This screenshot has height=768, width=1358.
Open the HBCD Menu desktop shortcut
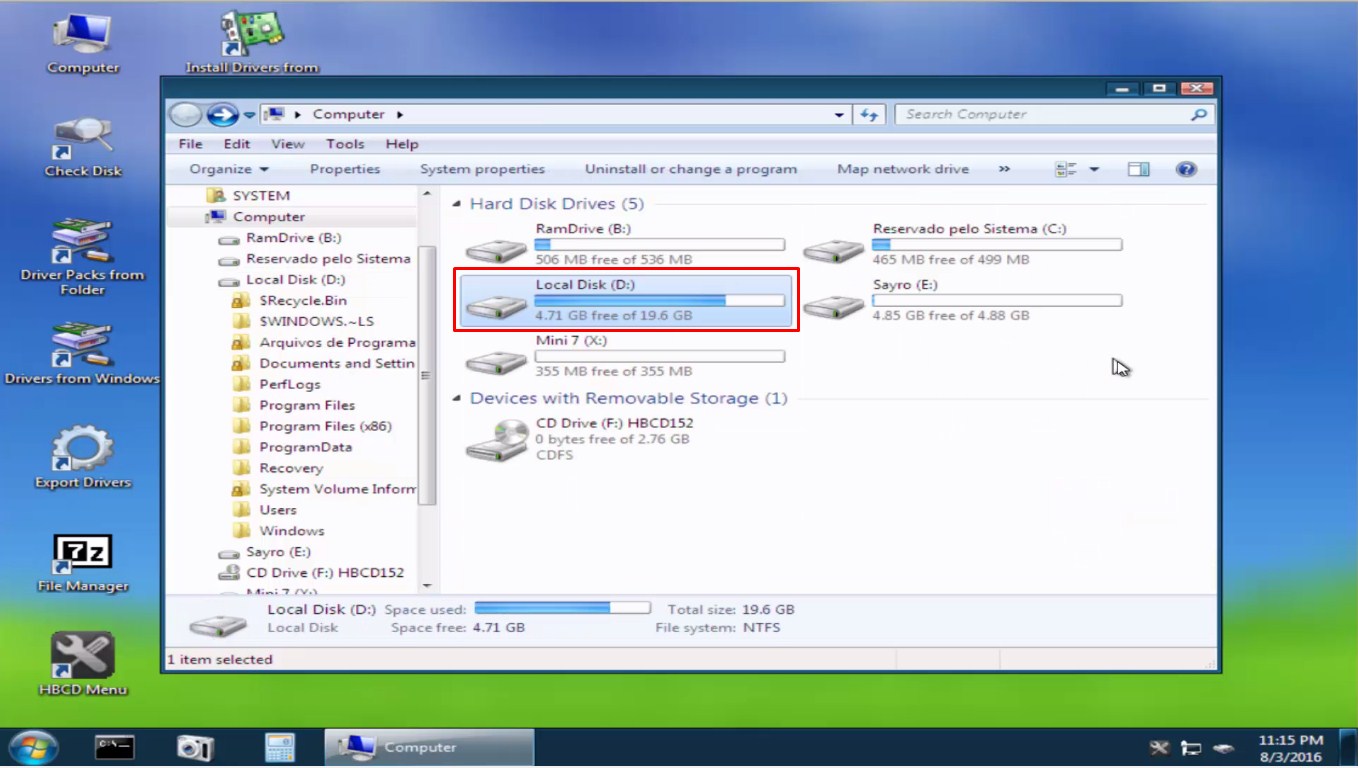click(x=83, y=664)
